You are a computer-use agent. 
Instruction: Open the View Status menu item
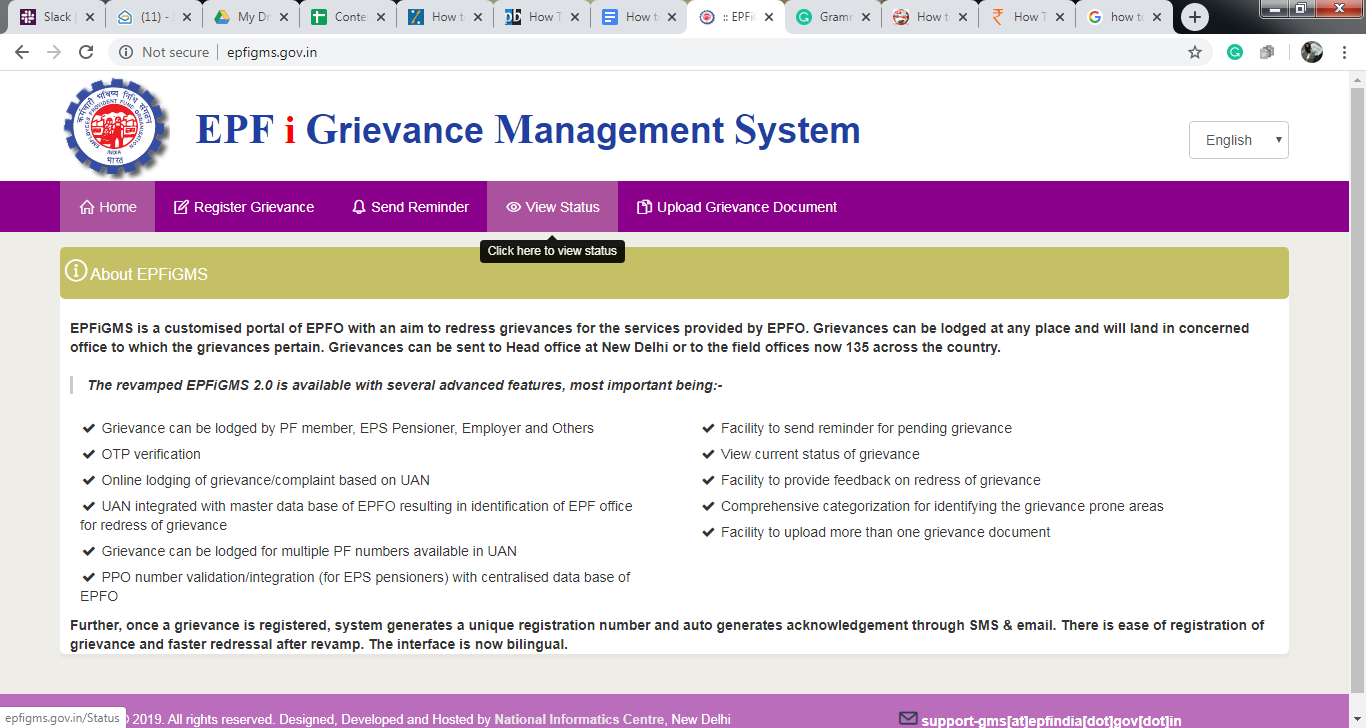pyautogui.click(x=552, y=207)
